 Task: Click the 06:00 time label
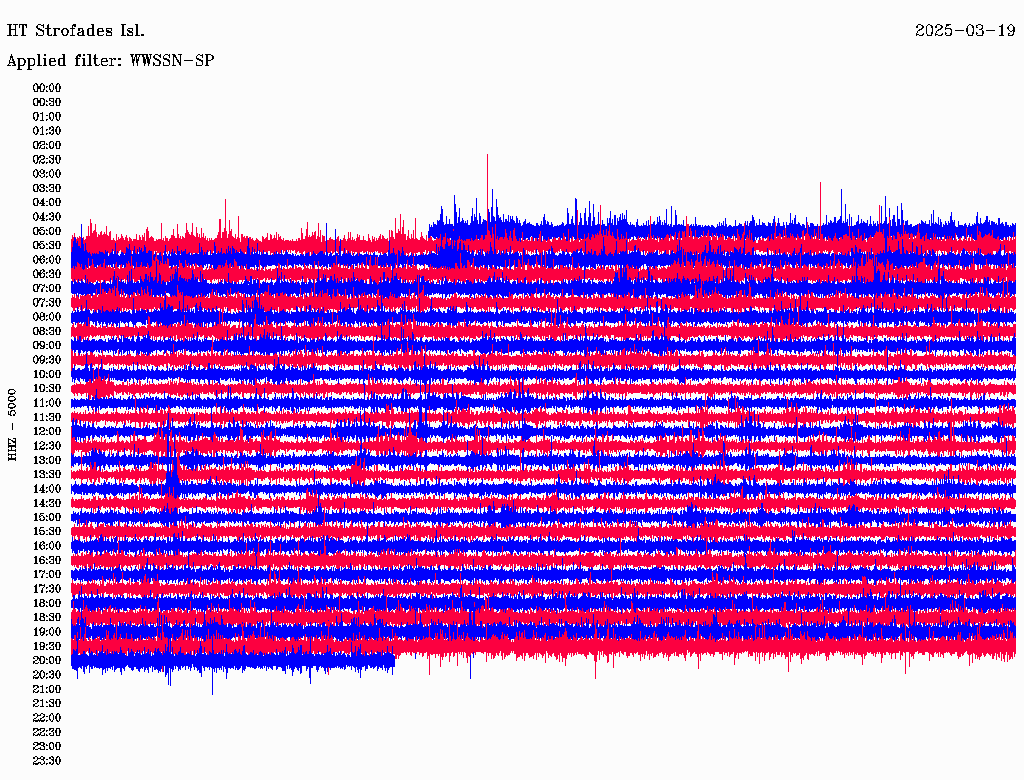tap(47, 259)
